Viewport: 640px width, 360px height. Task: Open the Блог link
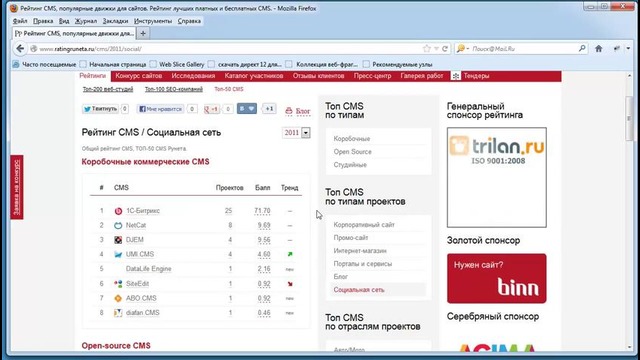tap(302, 111)
